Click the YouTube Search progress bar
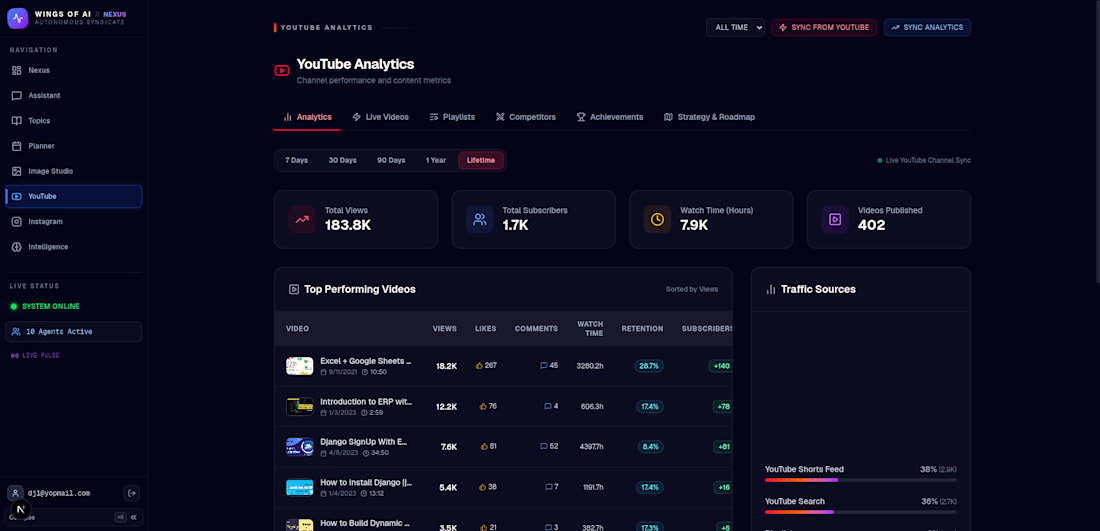This screenshot has width=1100, height=531. point(861,512)
